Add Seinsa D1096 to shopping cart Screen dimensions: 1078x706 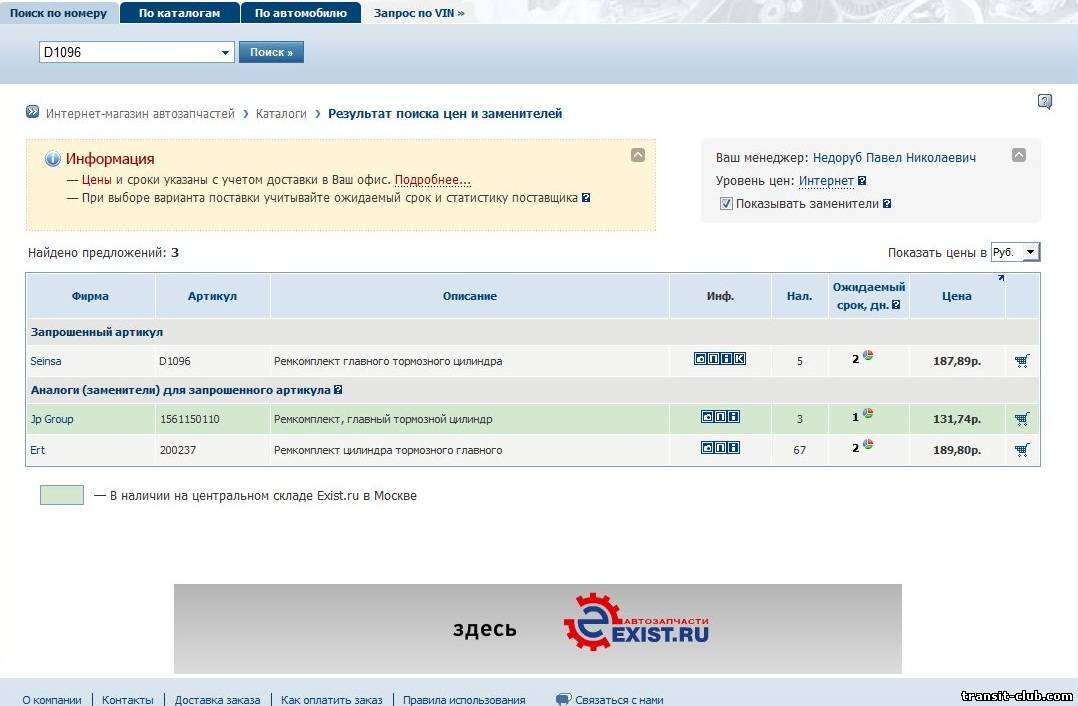click(x=1021, y=361)
